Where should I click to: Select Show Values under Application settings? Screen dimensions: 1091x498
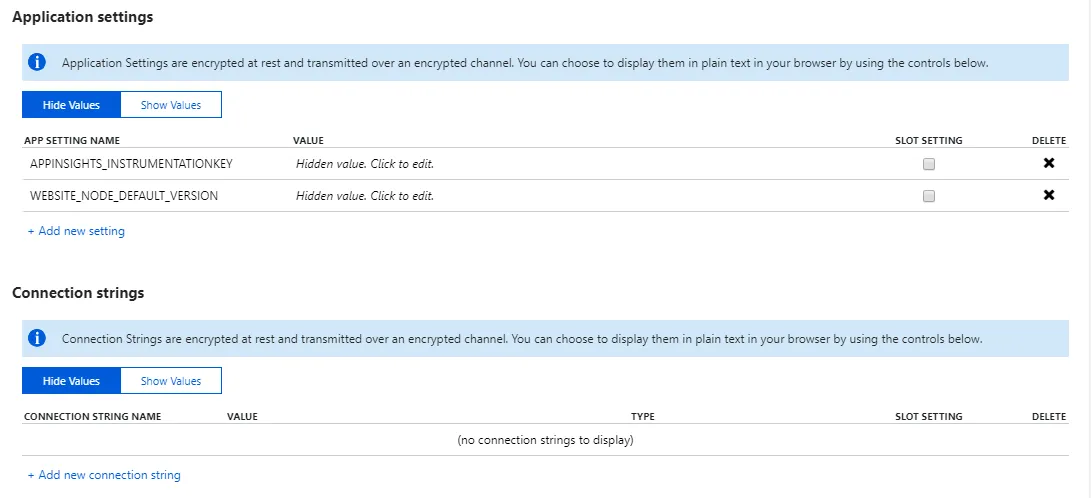pos(170,105)
